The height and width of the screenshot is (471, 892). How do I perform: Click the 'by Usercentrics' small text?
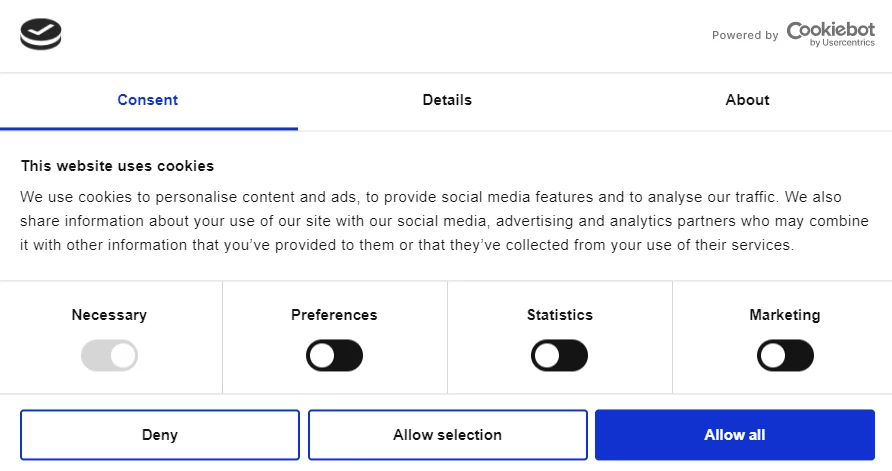pyautogui.click(x=842, y=43)
